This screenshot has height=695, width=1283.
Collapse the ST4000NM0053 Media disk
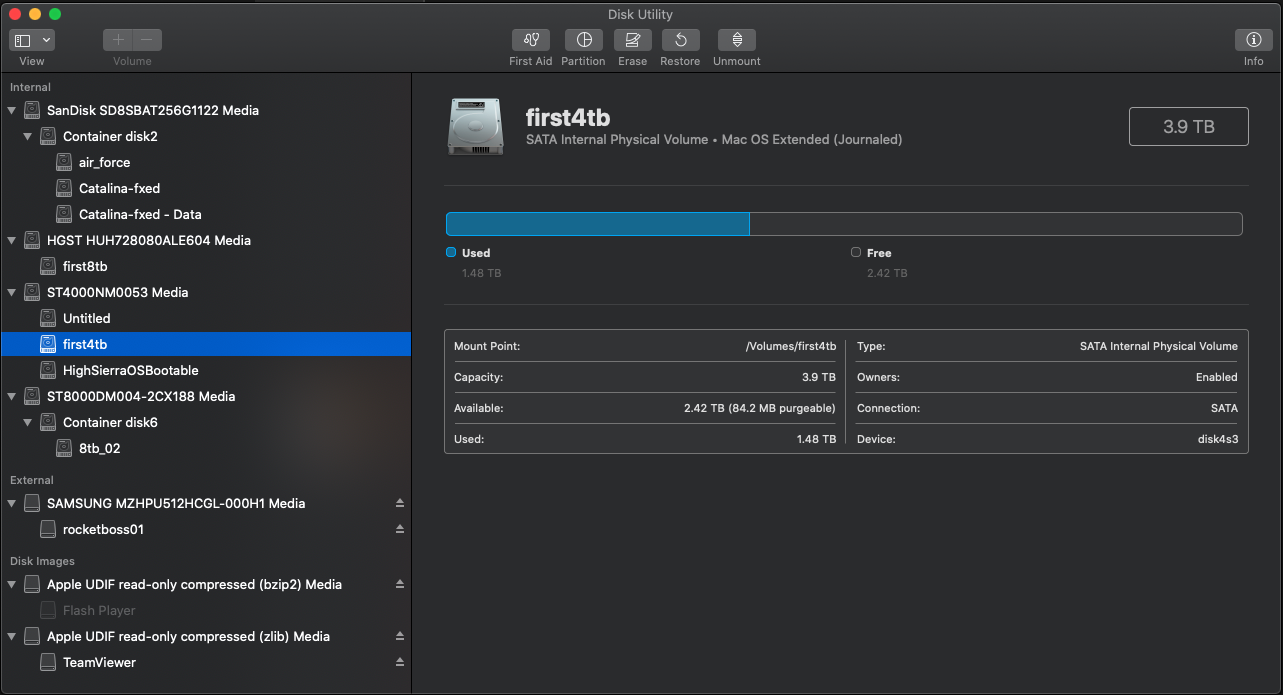[x=12, y=293]
